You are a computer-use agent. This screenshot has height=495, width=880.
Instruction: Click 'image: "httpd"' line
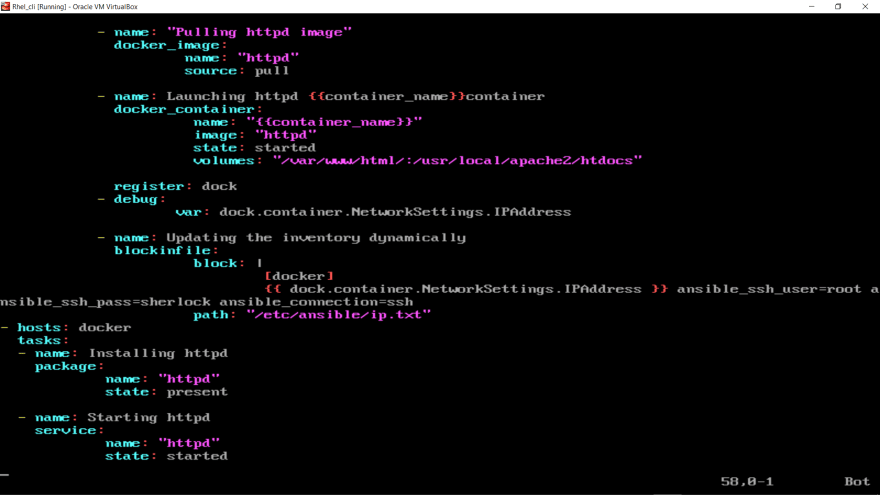point(255,135)
